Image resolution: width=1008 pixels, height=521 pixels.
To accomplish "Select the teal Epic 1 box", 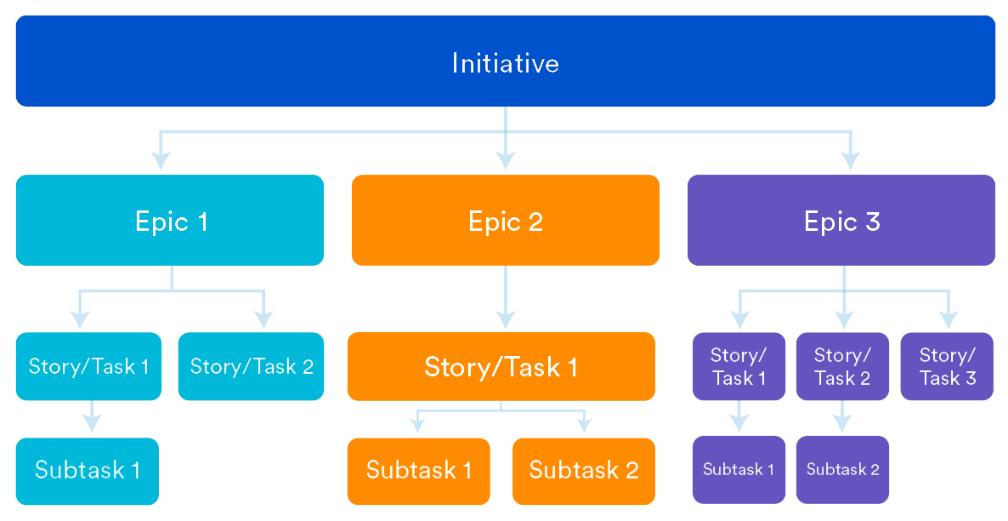I will pyautogui.click(x=170, y=220).
